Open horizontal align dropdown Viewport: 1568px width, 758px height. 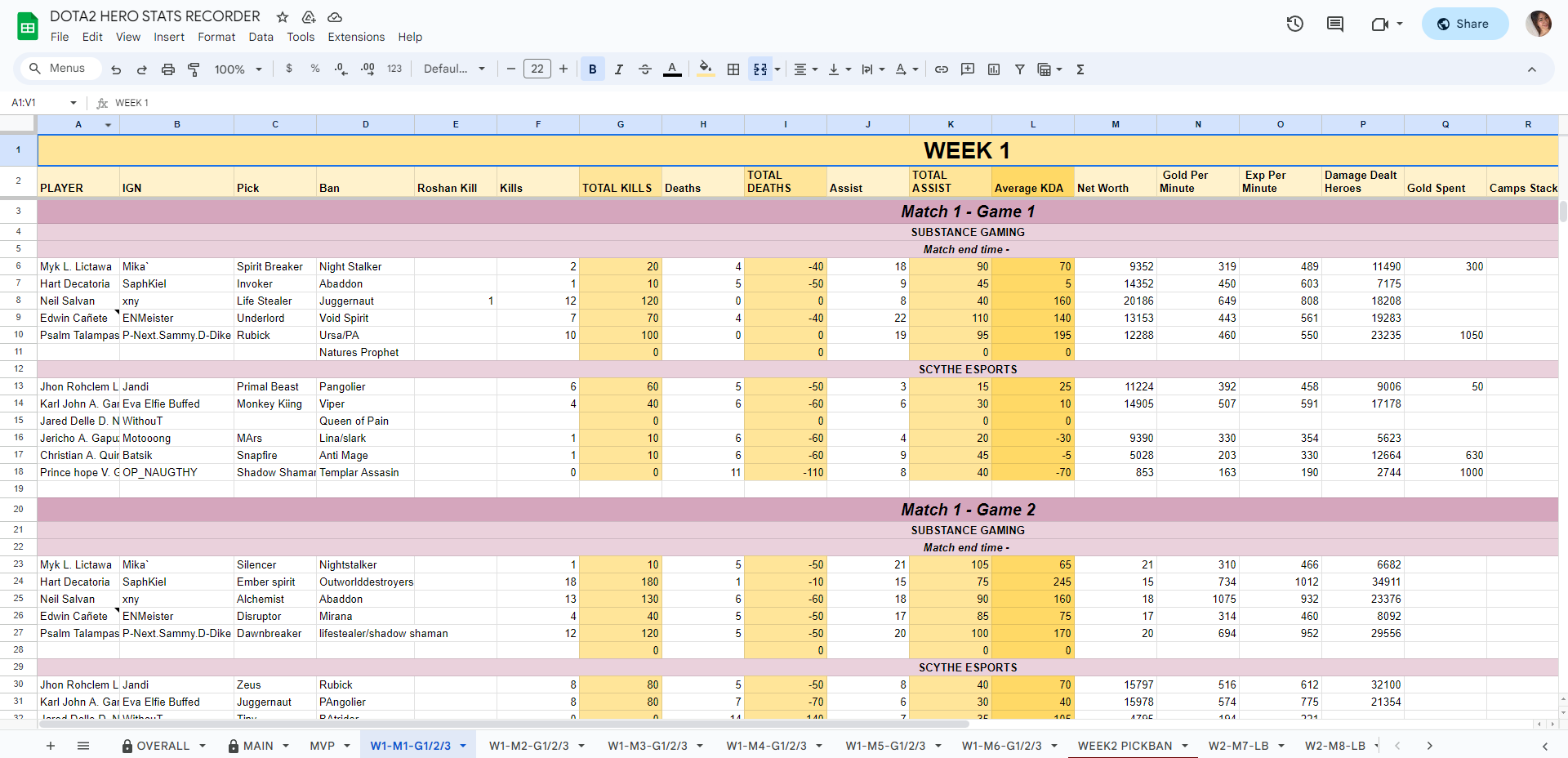coord(805,69)
